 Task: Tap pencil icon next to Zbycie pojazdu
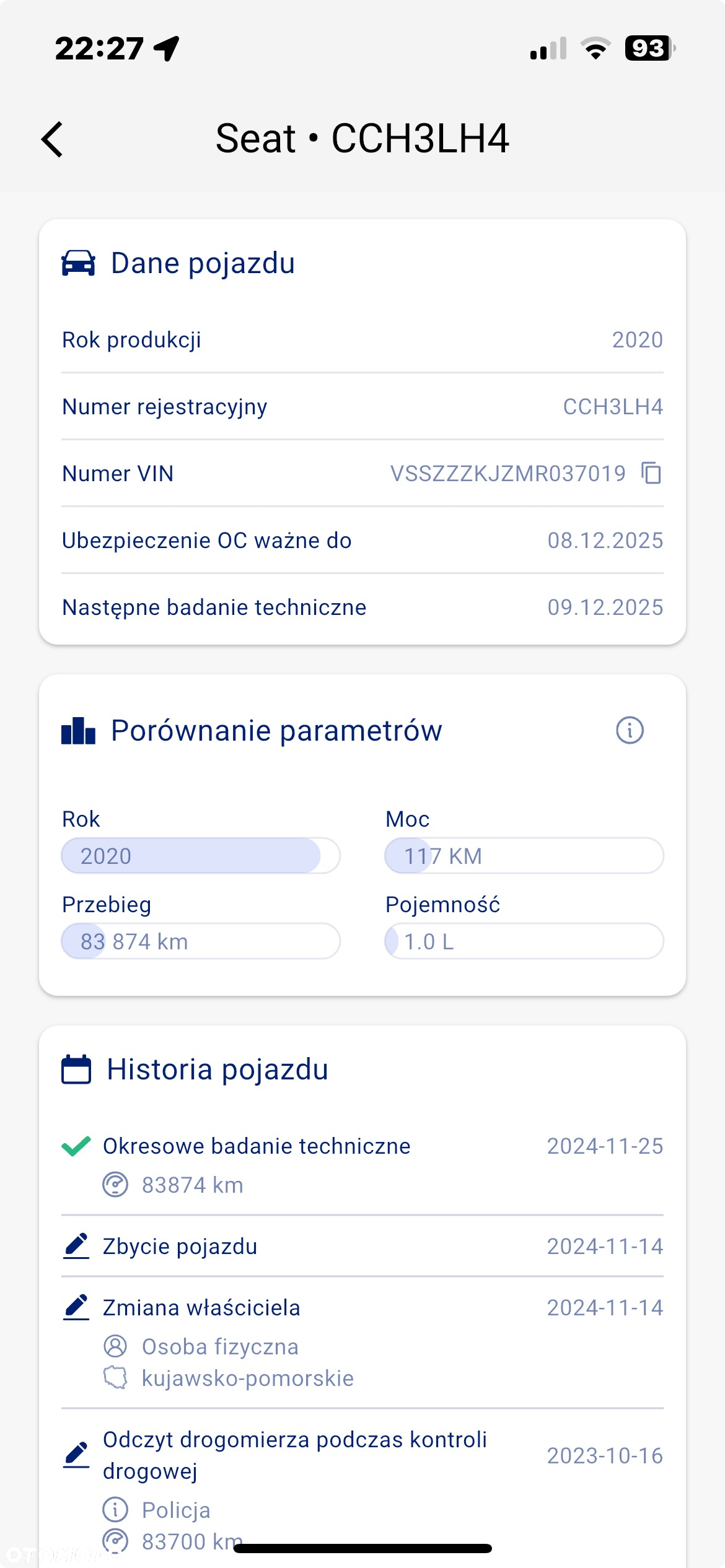click(76, 1246)
